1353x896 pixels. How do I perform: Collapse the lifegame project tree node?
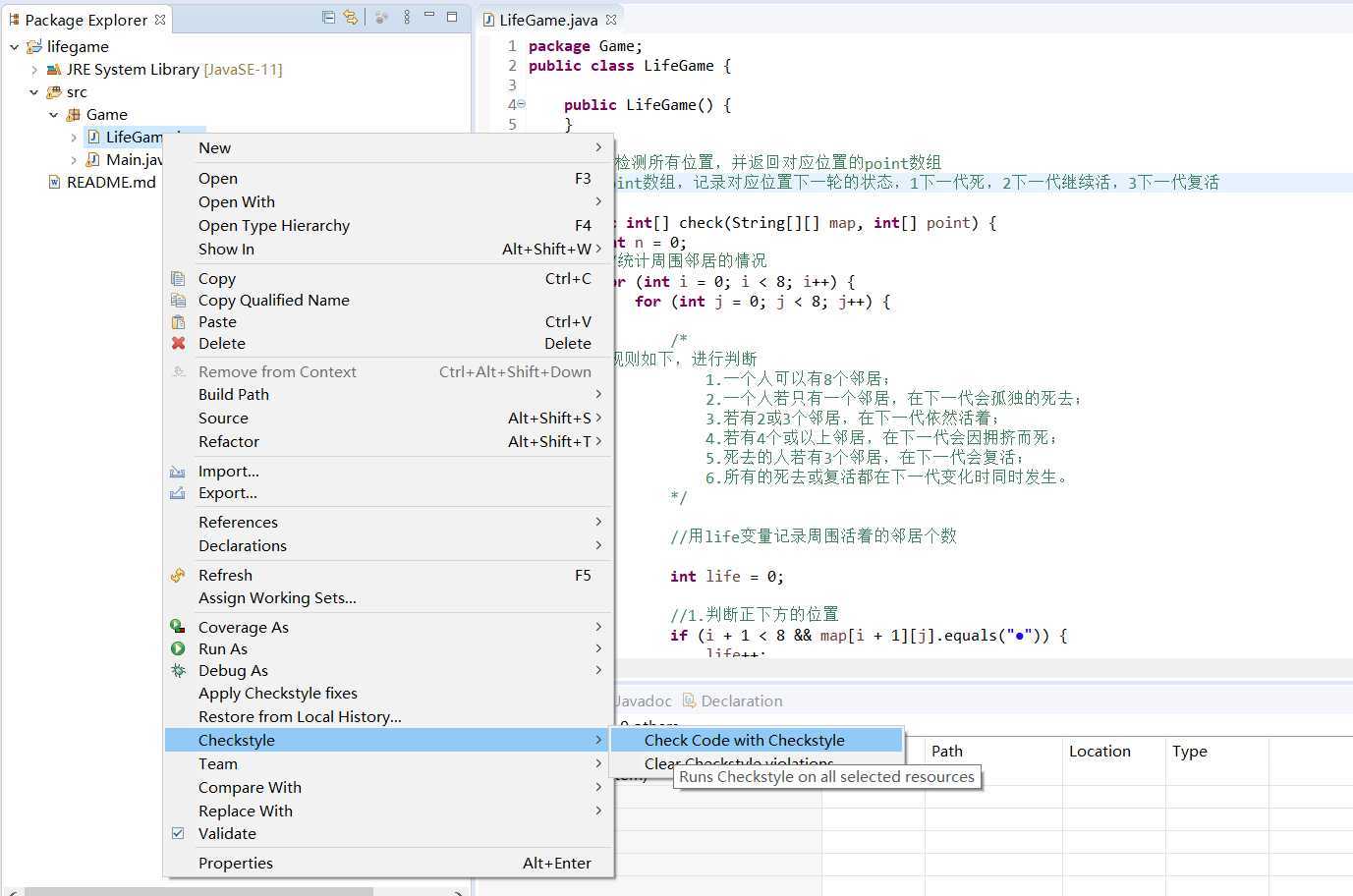click(14, 47)
